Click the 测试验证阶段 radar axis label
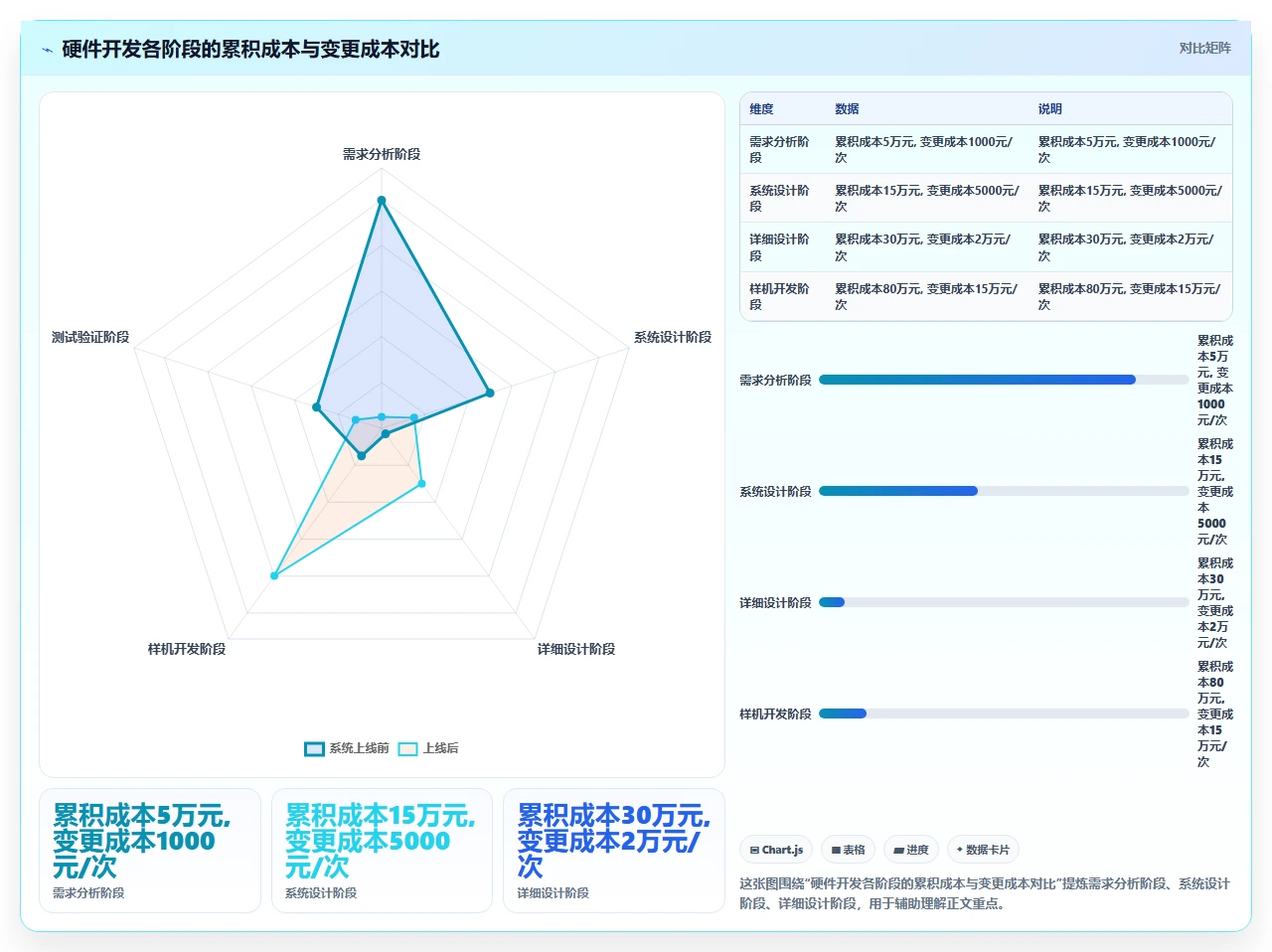 90,337
